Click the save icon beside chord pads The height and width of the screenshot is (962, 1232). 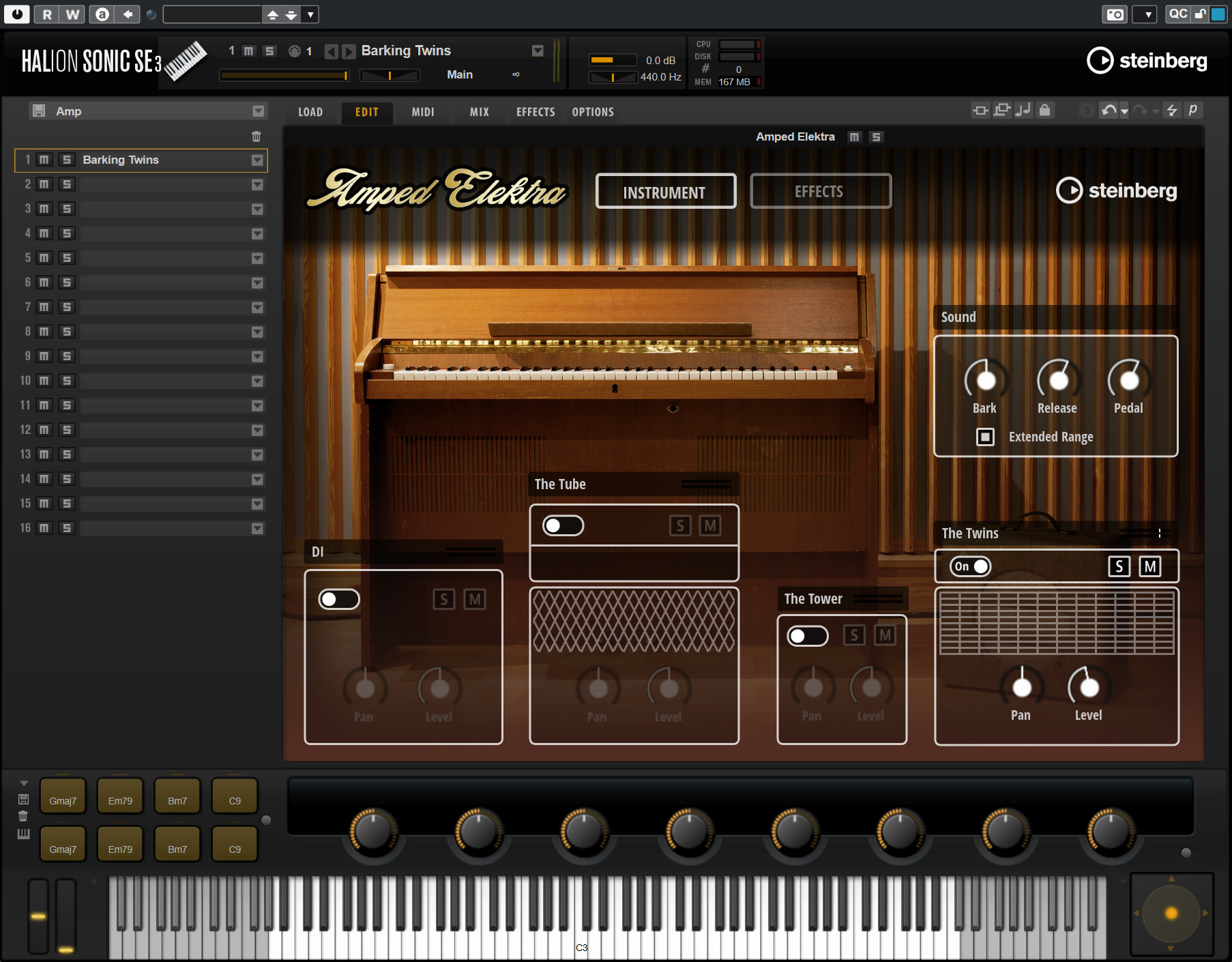coord(23,799)
